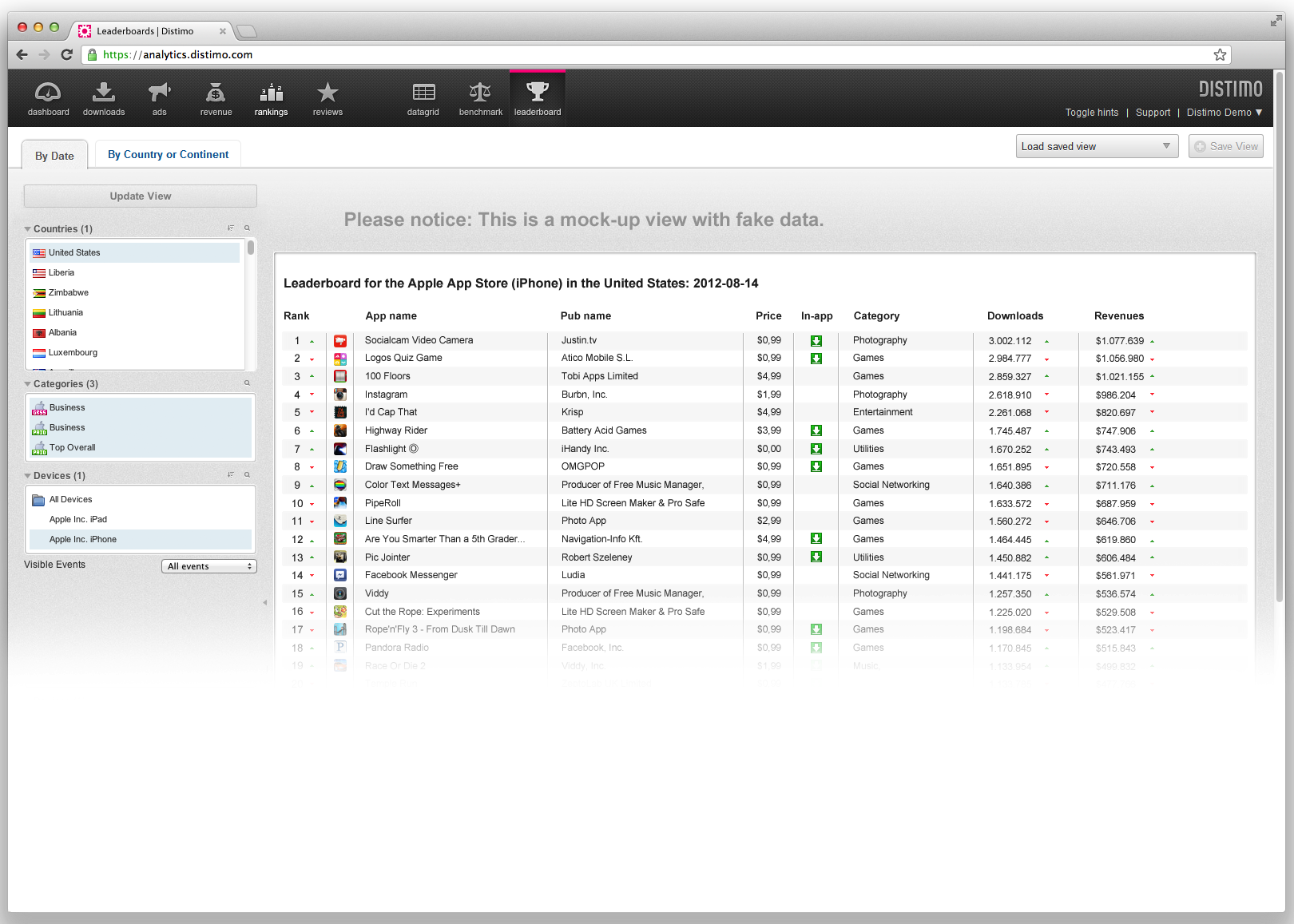Click the Toggle hints link
The image size is (1294, 924).
pyautogui.click(x=1091, y=113)
